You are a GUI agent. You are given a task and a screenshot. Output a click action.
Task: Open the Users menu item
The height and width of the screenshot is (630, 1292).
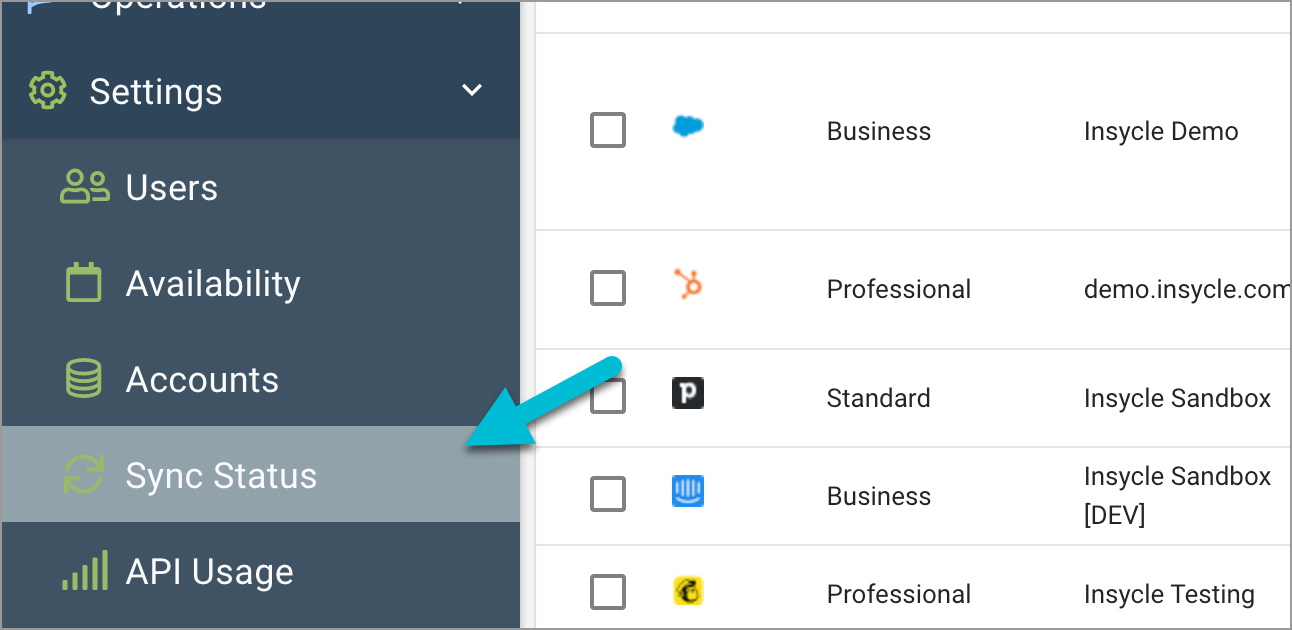tap(261, 187)
